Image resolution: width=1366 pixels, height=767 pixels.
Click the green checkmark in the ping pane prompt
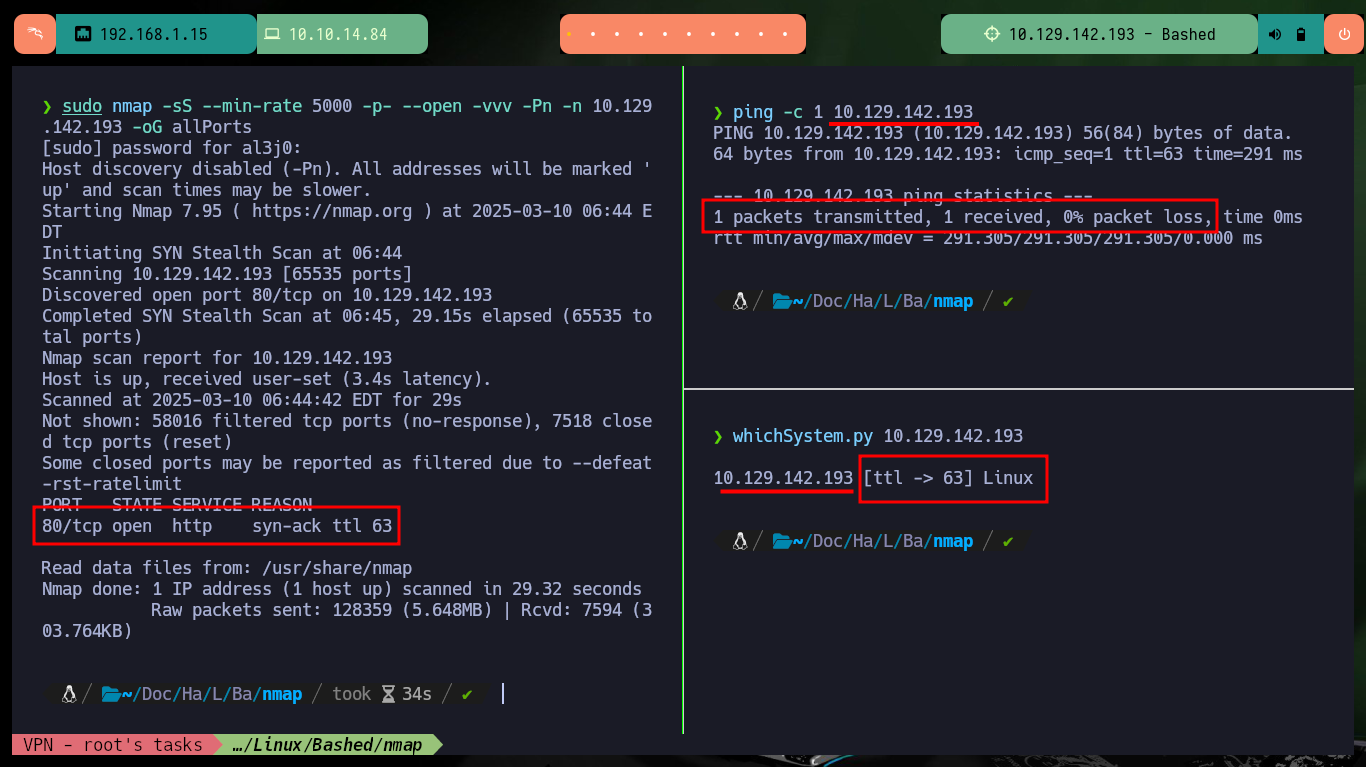tap(1007, 301)
